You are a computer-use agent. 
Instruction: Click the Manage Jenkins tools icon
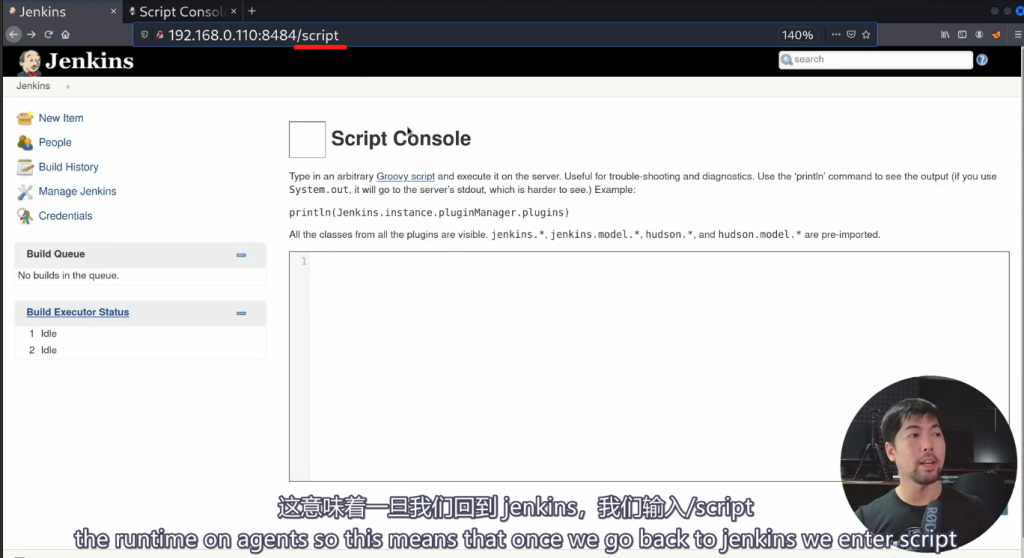tap(25, 191)
